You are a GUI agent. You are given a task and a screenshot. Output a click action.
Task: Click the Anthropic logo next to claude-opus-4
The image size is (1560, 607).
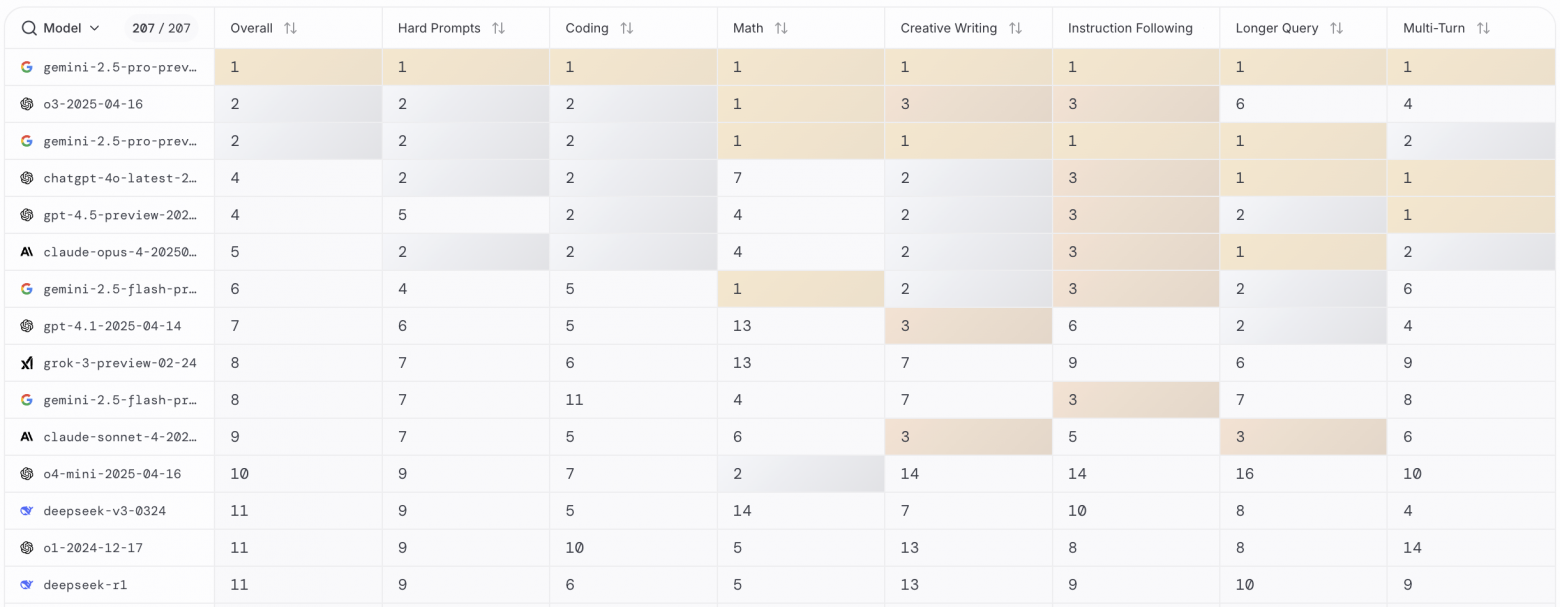tap(27, 252)
